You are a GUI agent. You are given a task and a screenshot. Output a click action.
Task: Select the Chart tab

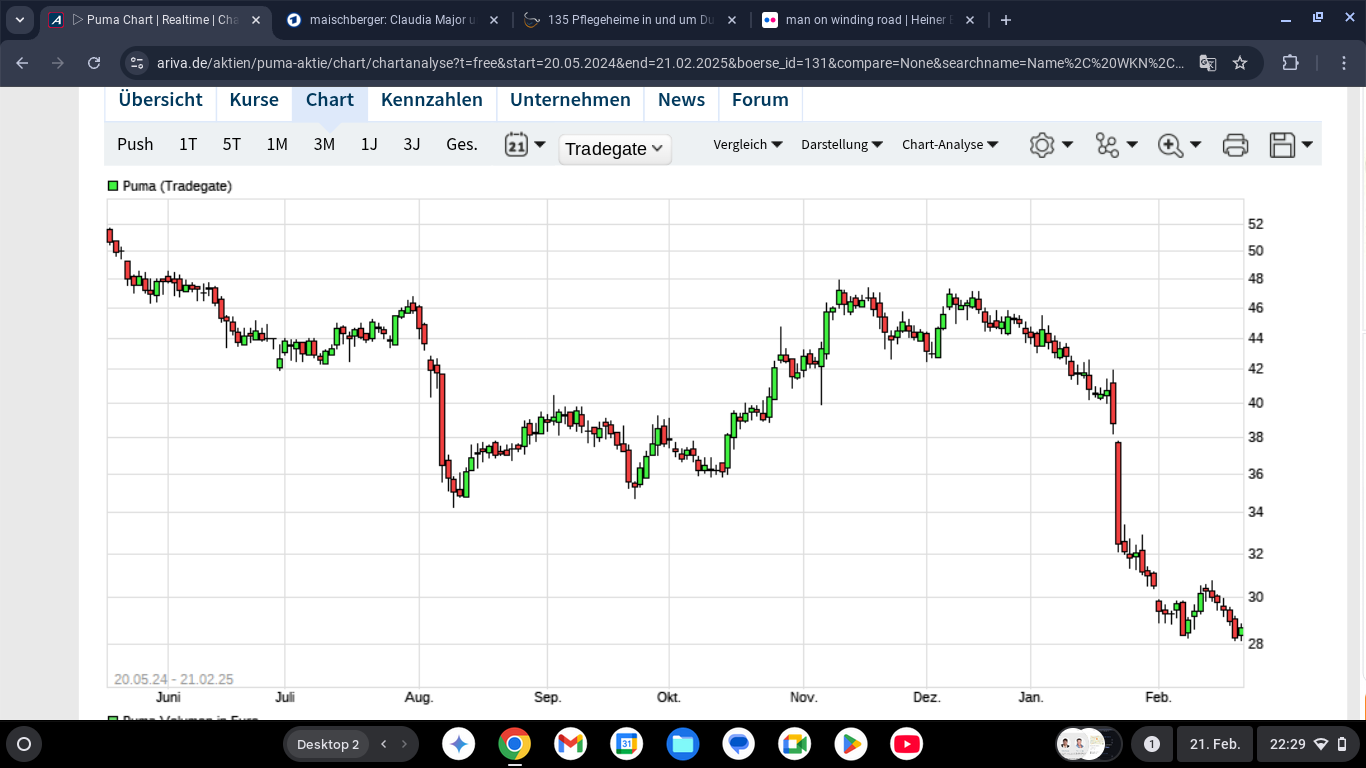coord(330,100)
